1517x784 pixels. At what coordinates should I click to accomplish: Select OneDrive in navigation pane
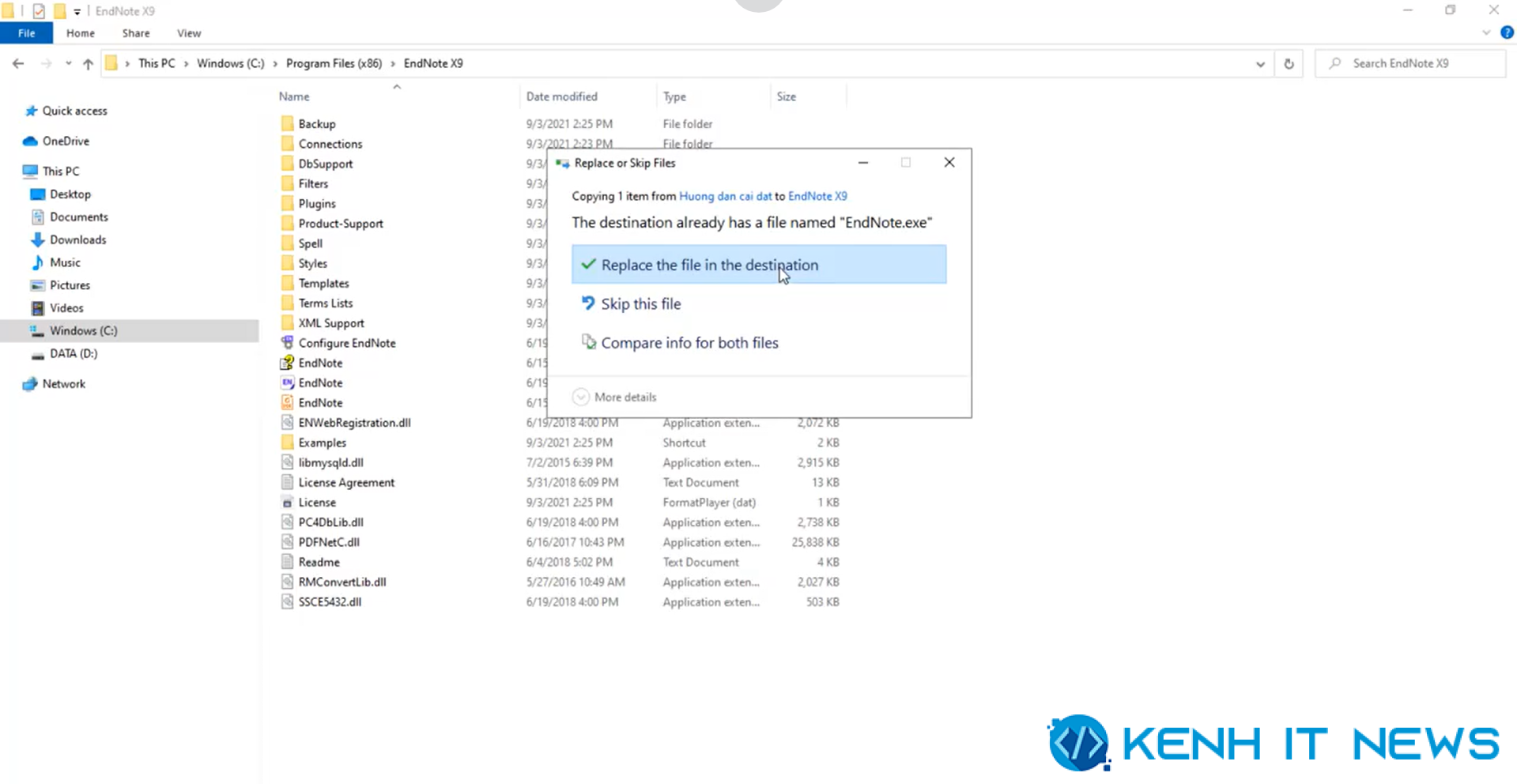point(66,141)
